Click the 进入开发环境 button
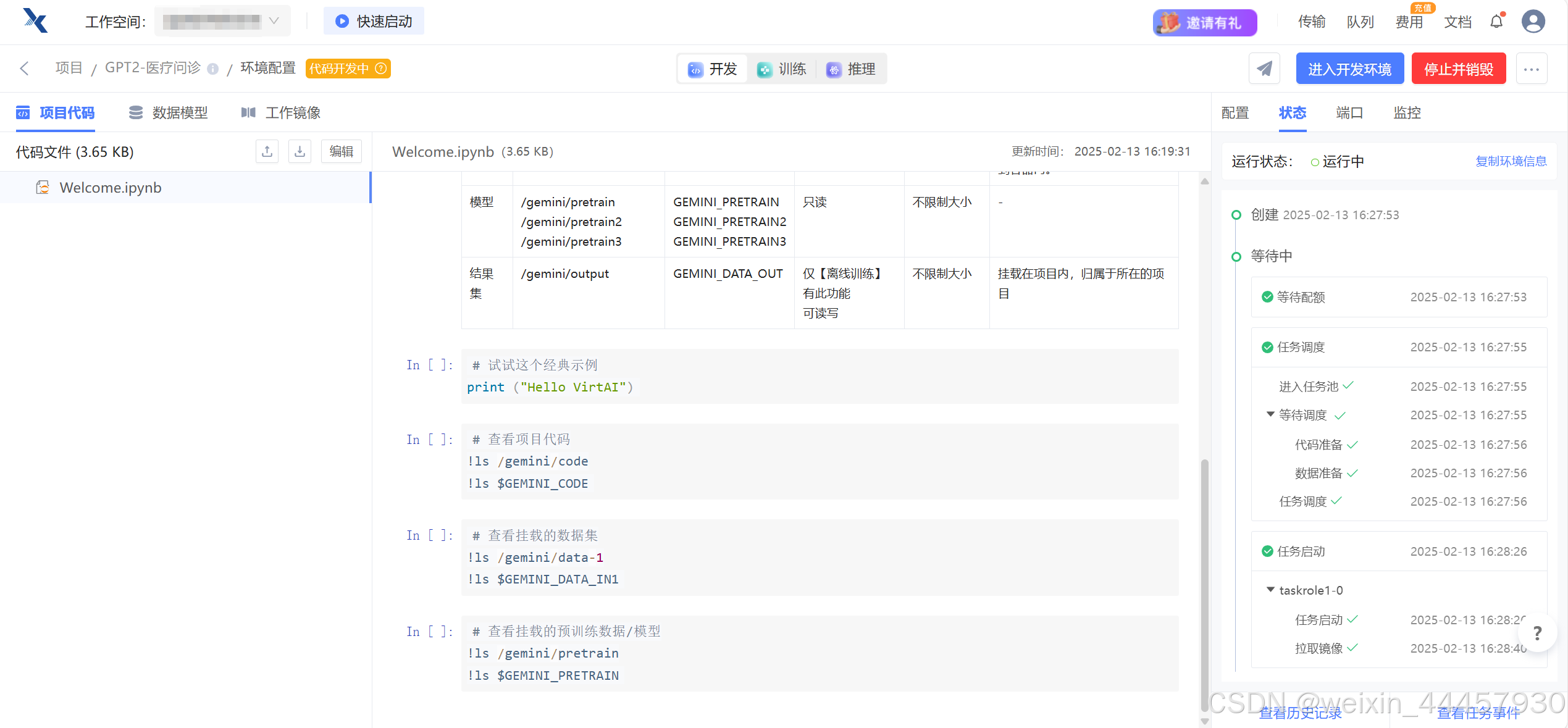 point(1349,69)
